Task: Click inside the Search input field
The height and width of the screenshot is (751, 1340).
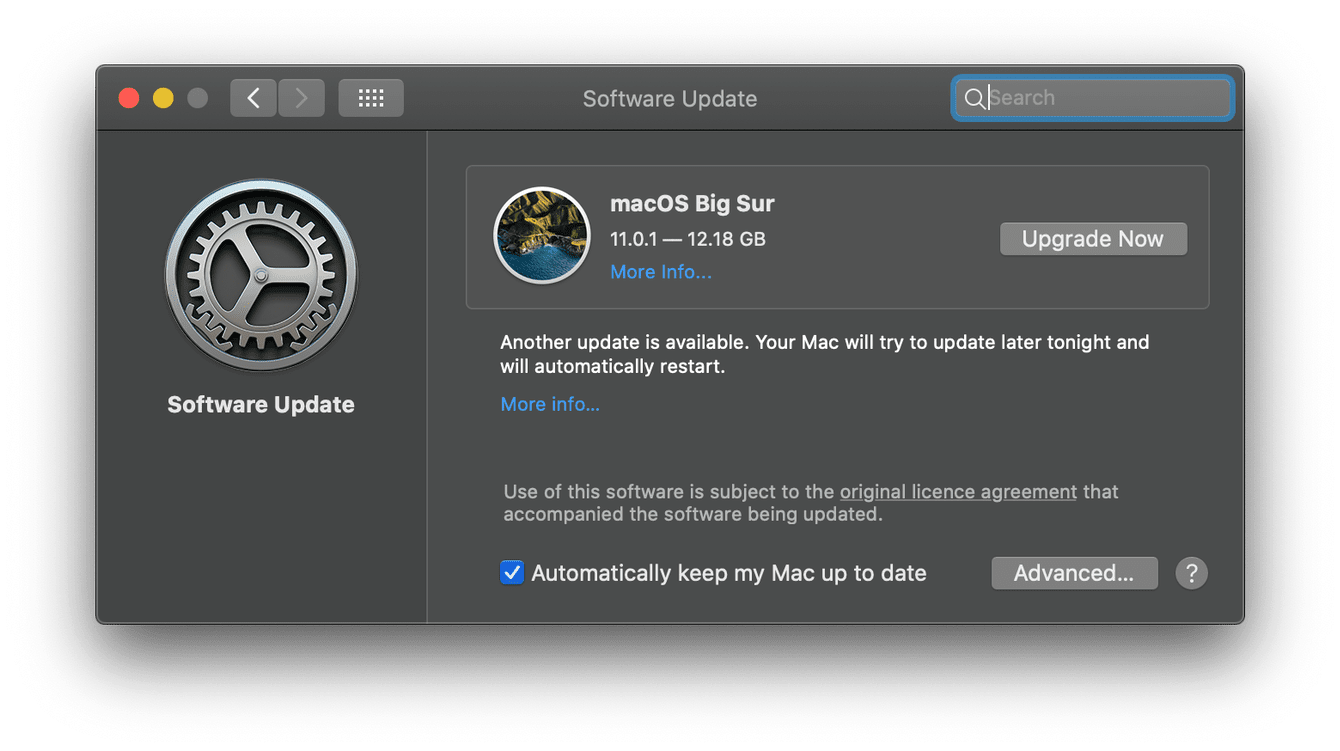Action: point(1090,97)
